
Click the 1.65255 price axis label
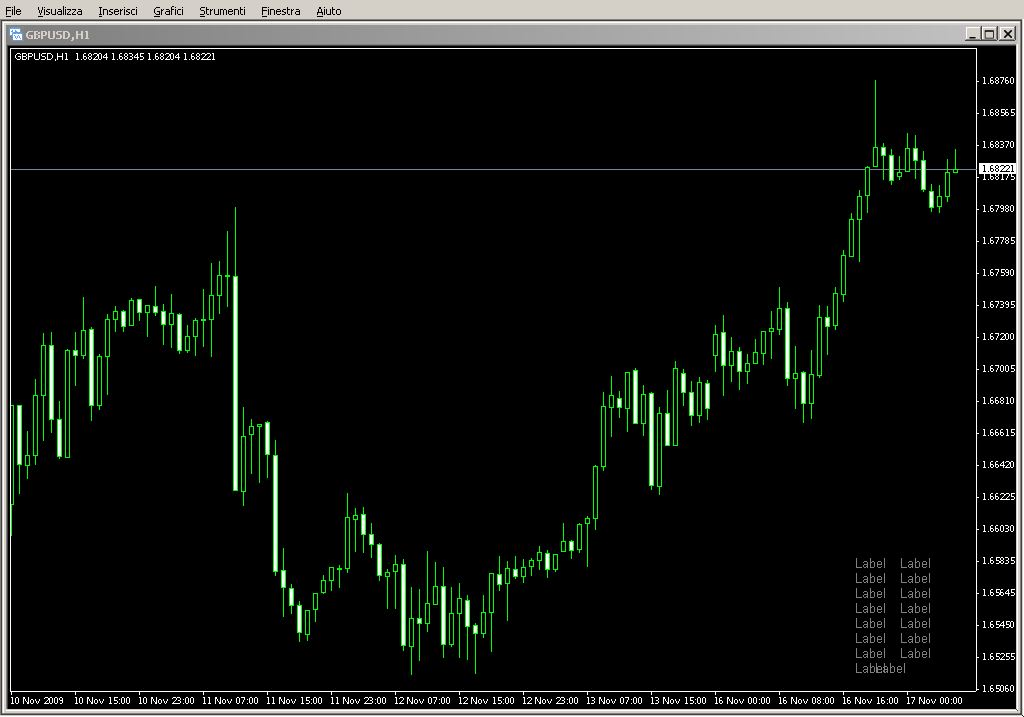click(x=999, y=657)
